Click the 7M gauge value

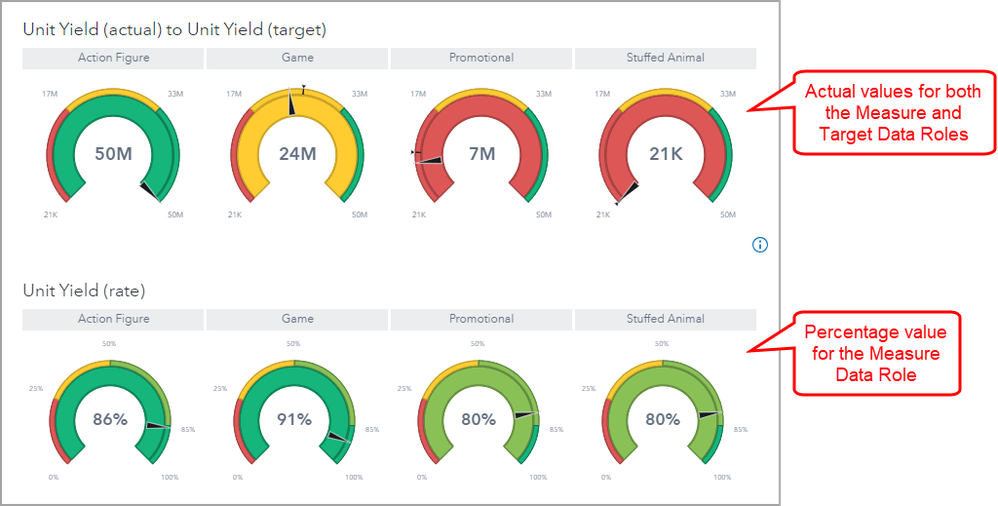481,154
